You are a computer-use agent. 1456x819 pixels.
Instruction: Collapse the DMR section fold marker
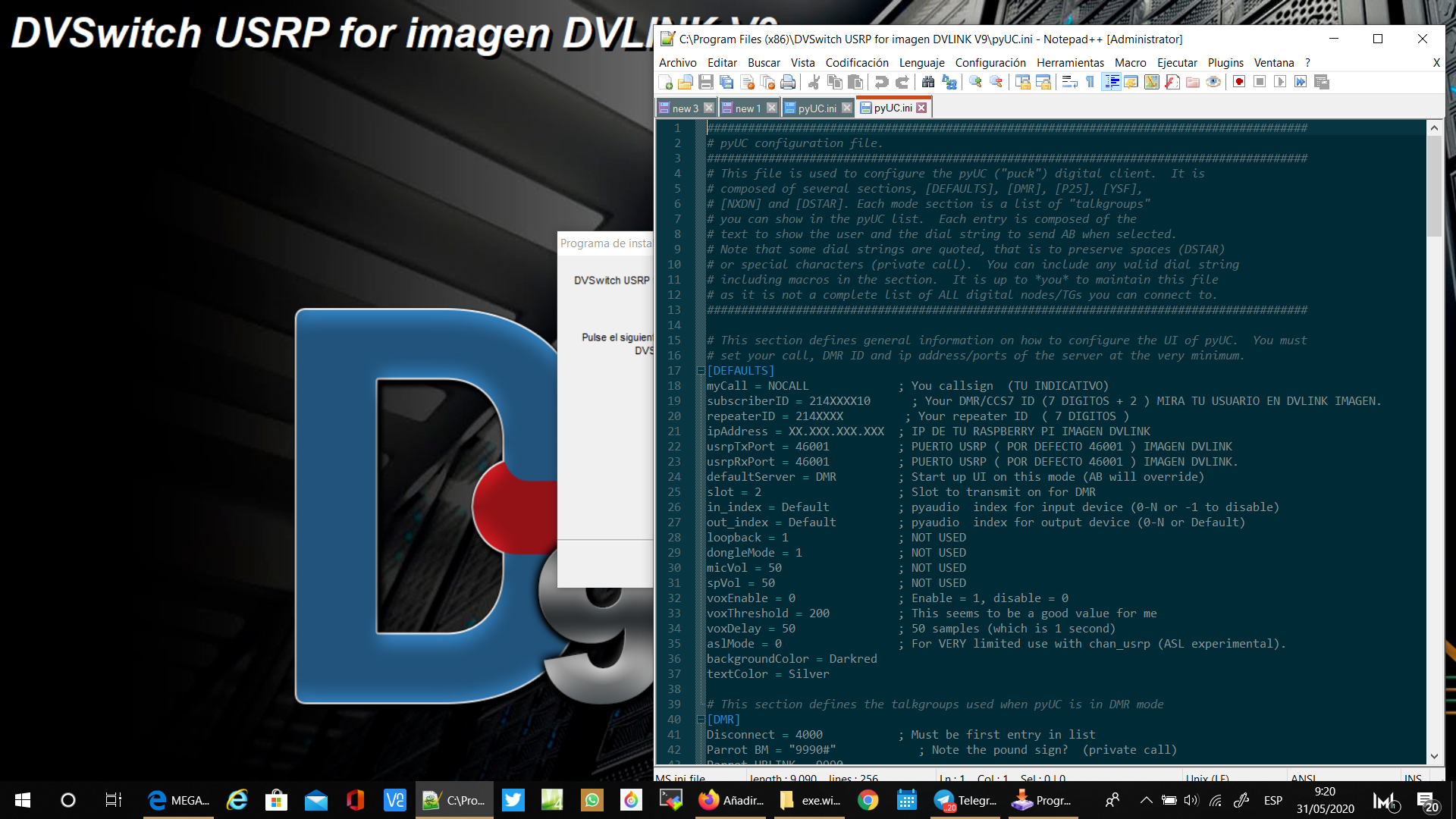699,720
